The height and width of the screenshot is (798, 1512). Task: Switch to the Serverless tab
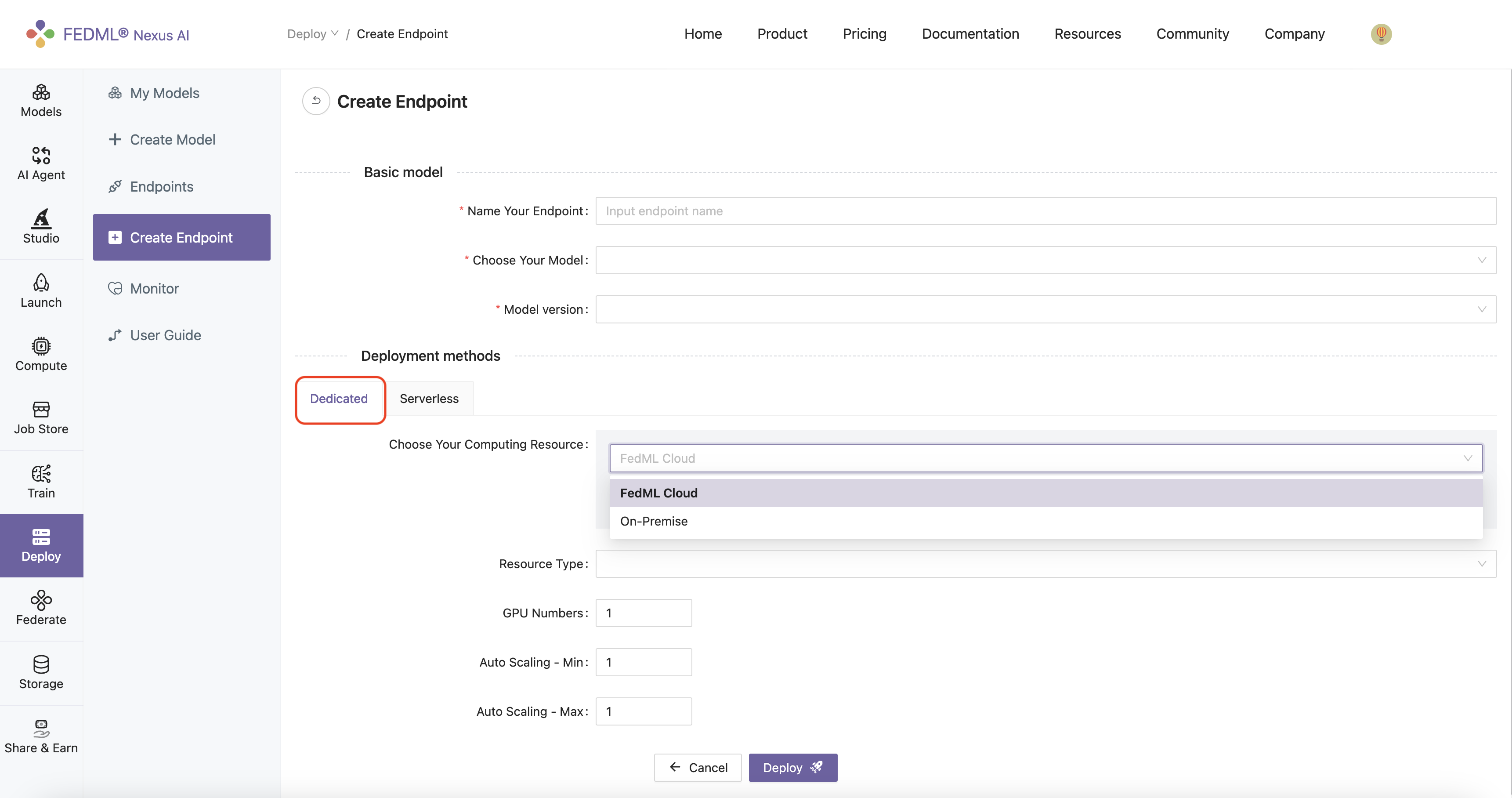click(x=429, y=399)
